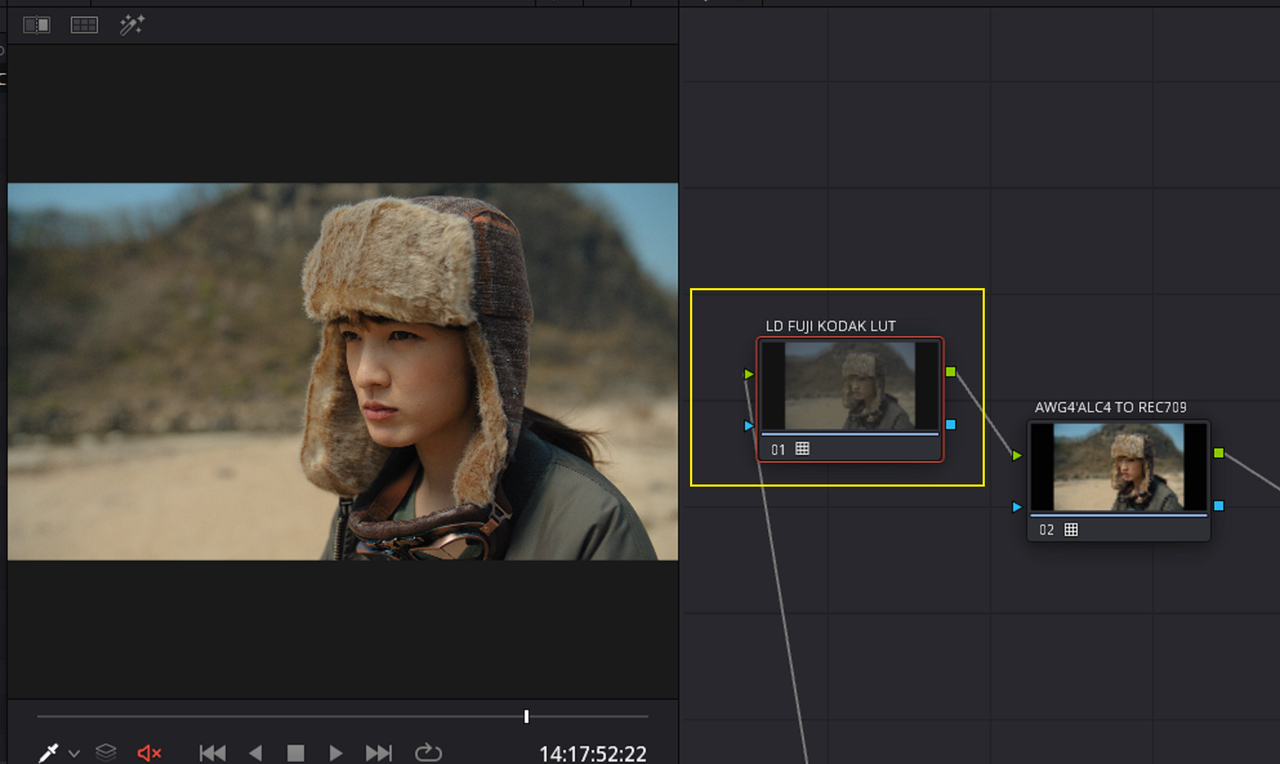Jump to the first frame of the clip
The image size is (1280, 764).
[x=212, y=753]
